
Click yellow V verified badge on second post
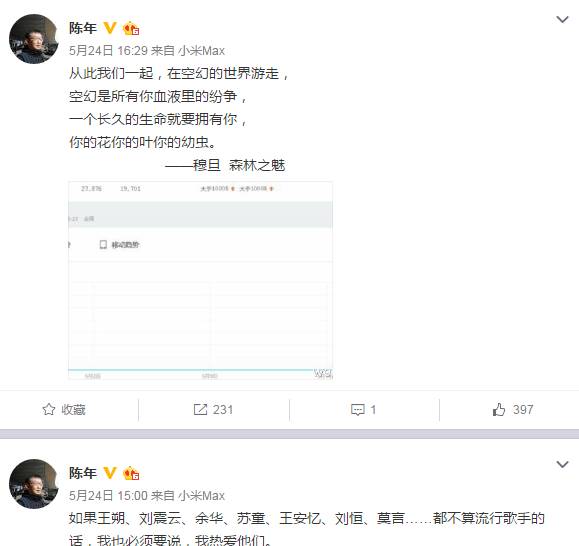tap(110, 473)
